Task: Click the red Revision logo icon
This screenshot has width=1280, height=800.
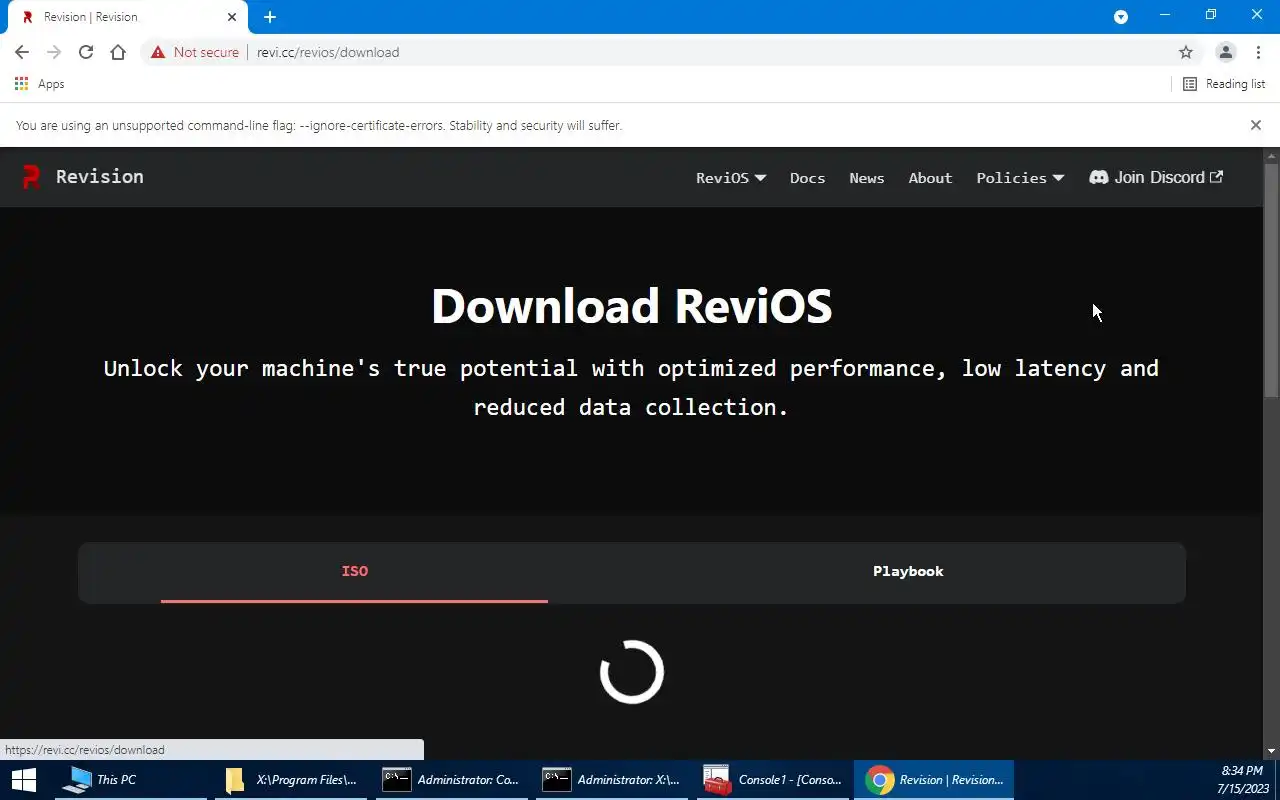Action: click(x=31, y=177)
